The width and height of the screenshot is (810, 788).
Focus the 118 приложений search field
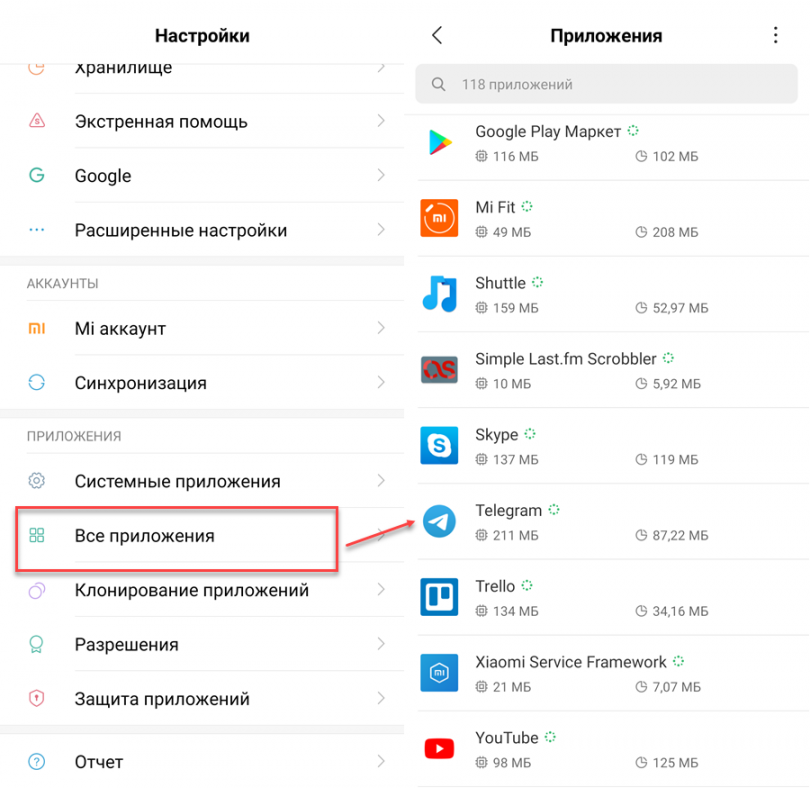(606, 84)
